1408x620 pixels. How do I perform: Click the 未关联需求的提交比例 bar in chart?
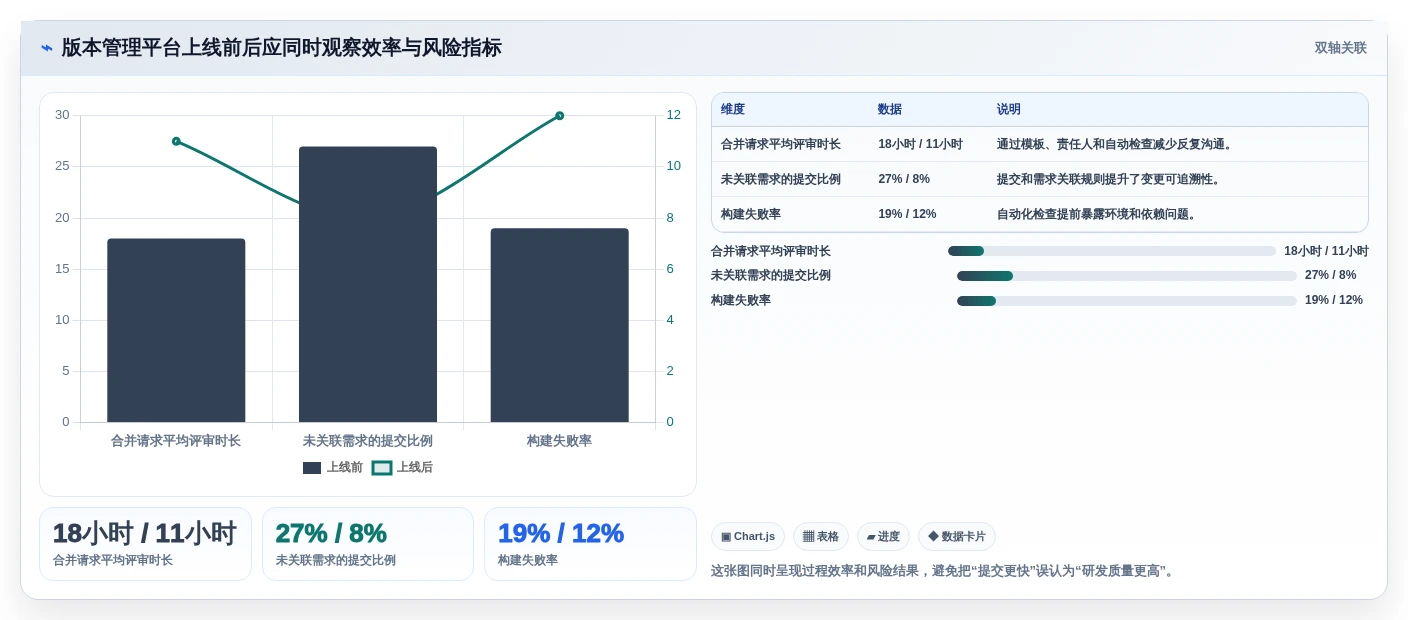click(x=368, y=284)
